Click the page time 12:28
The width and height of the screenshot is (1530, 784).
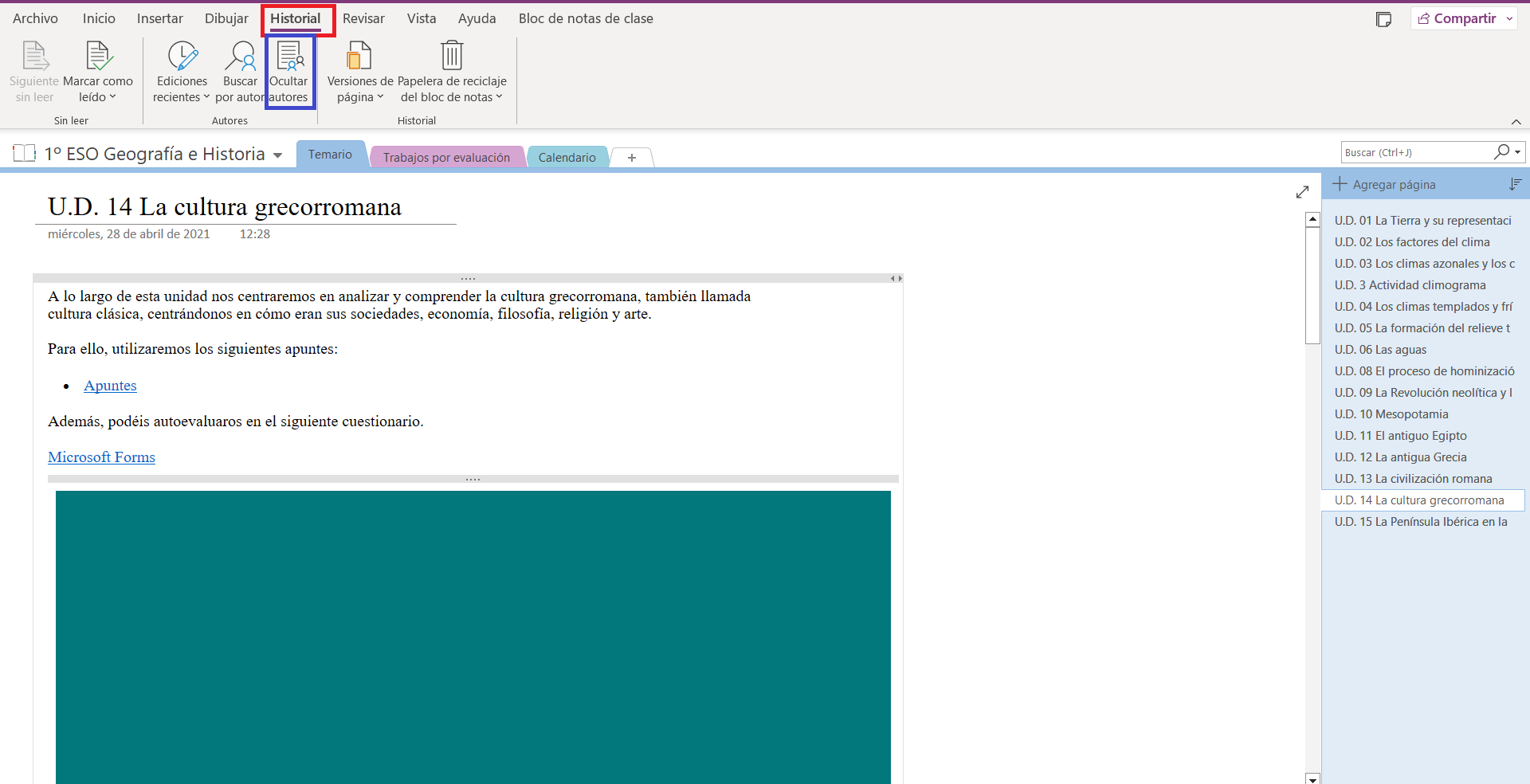tap(255, 234)
